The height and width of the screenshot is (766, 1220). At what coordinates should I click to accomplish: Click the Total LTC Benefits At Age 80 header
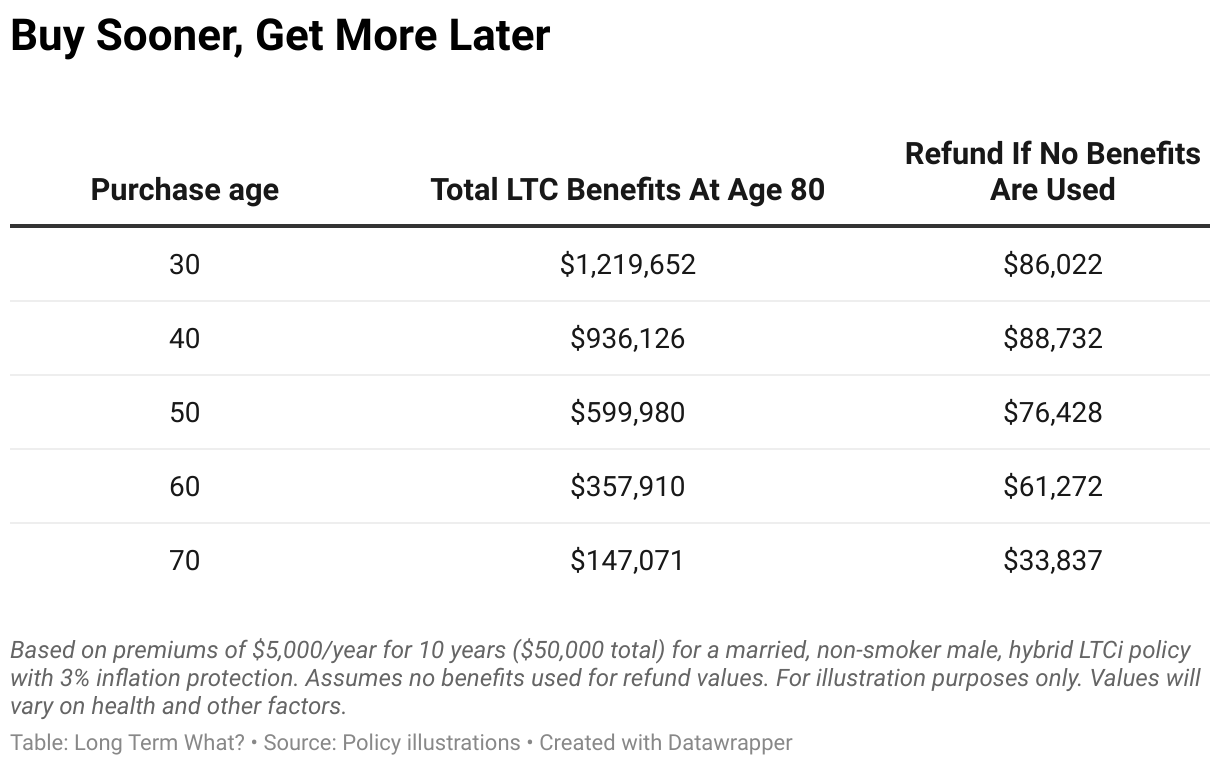(x=627, y=189)
